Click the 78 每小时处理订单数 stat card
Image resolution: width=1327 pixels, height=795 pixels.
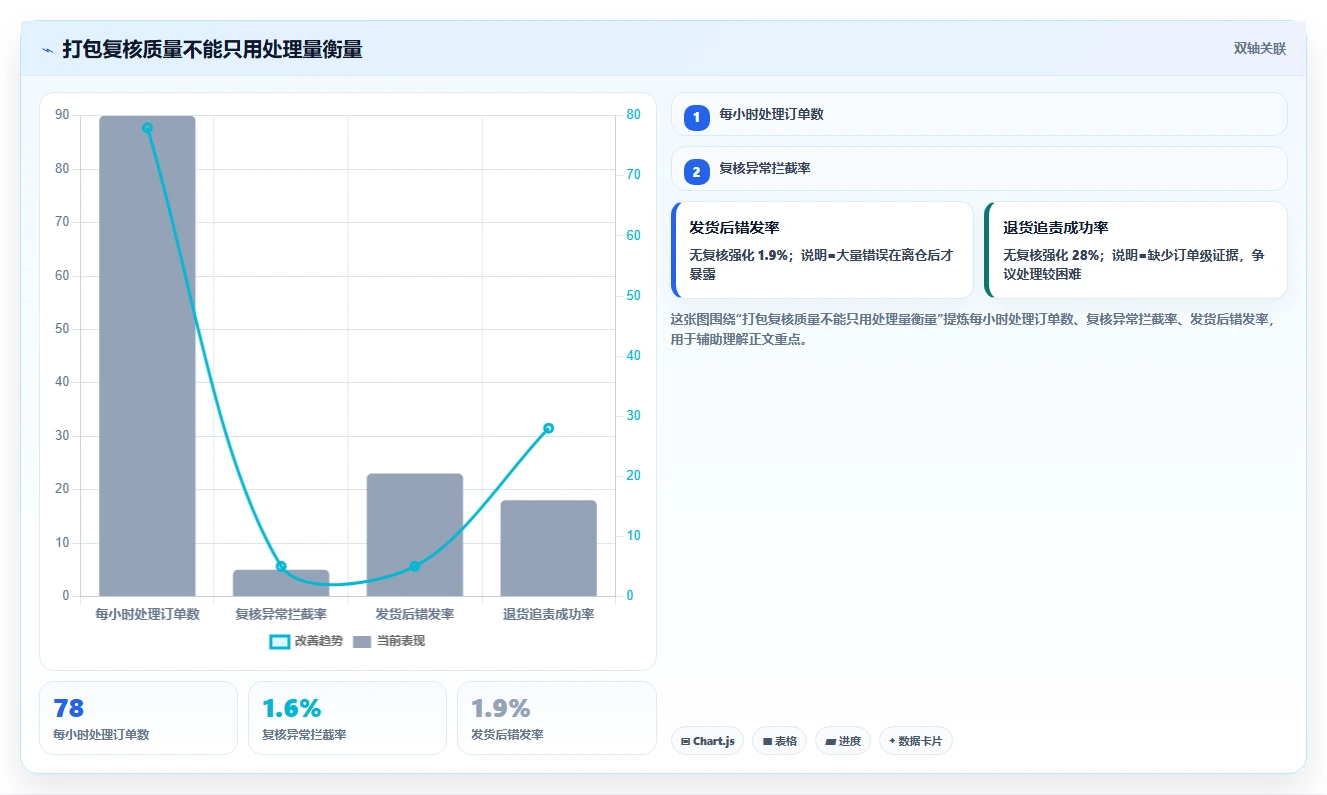[x=138, y=718]
